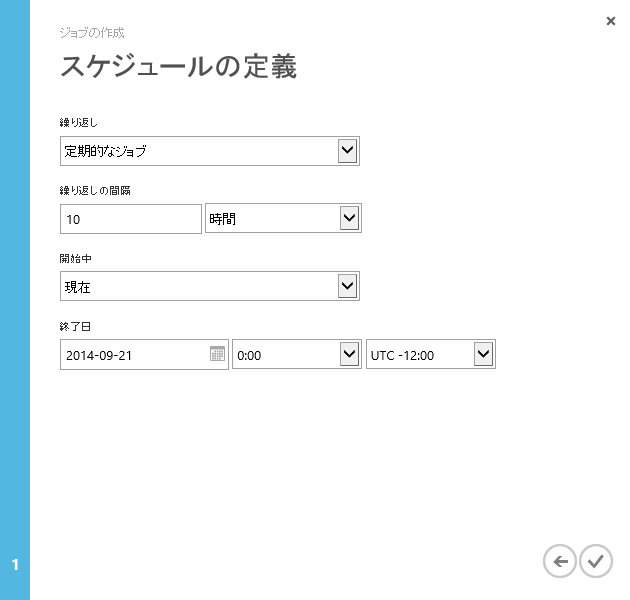Open the 0:00 end time dropdown arrow

click(x=349, y=354)
